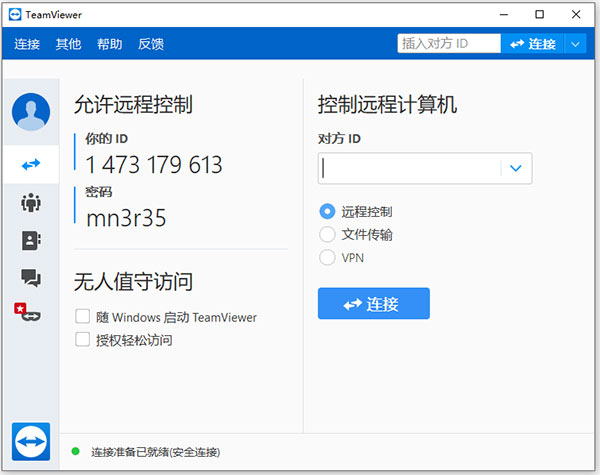Click the password mn3r35
The height and width of the screenshot is (475, 600).
[126, 218]
